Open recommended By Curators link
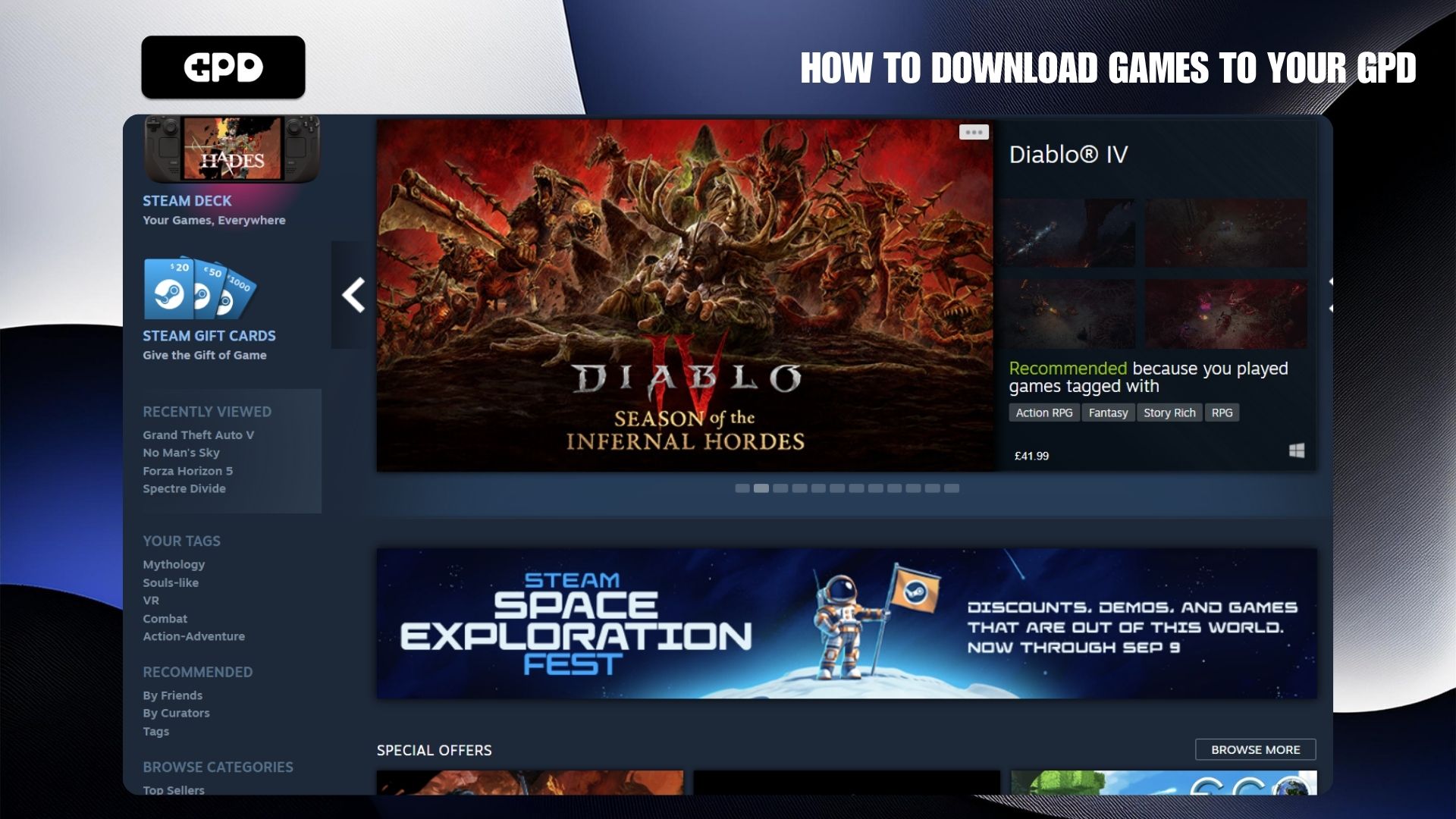This screenshot has width=1456, height=819. point(176,713)
